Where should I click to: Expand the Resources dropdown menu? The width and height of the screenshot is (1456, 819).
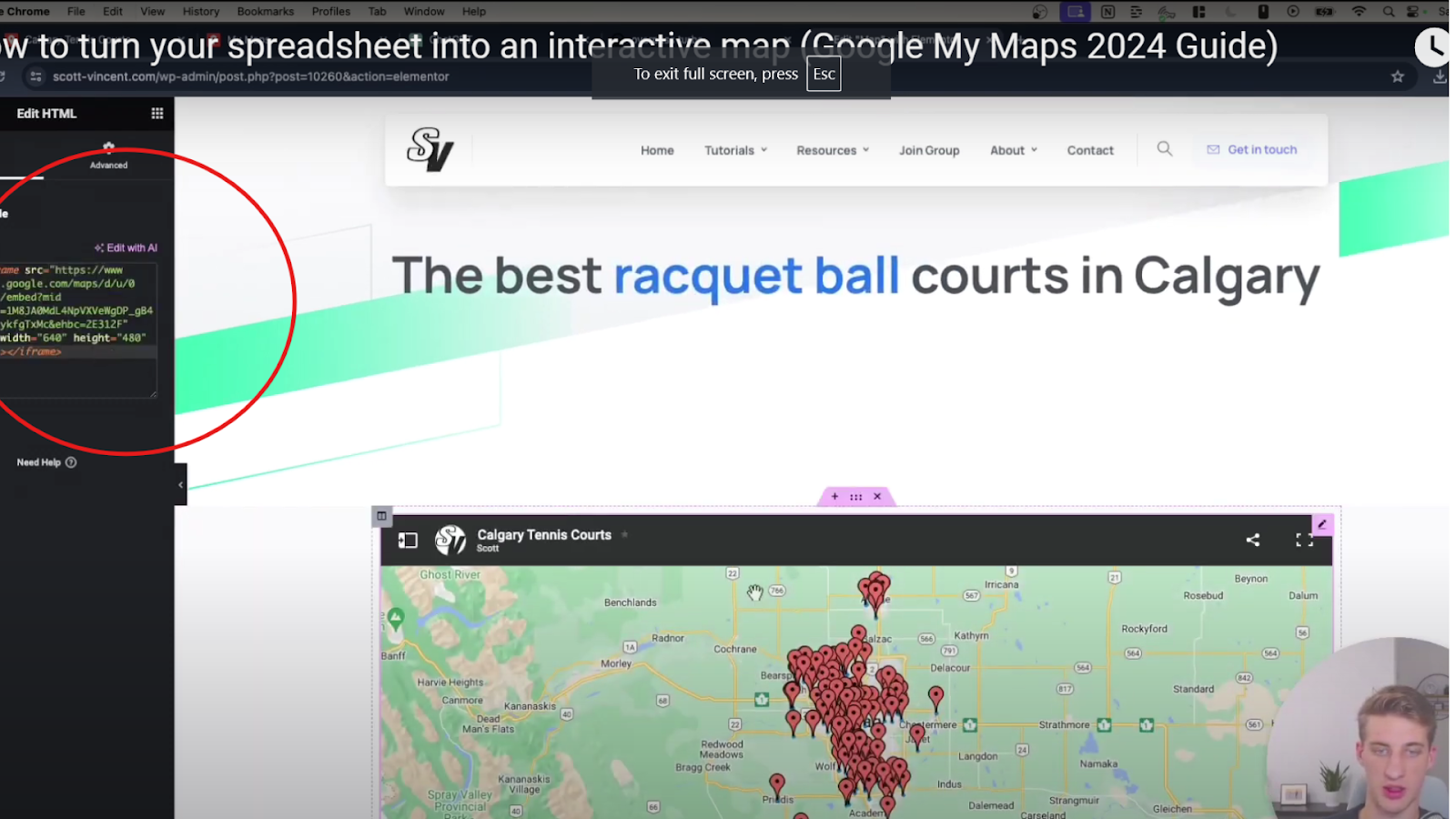(x=833, y=150)
